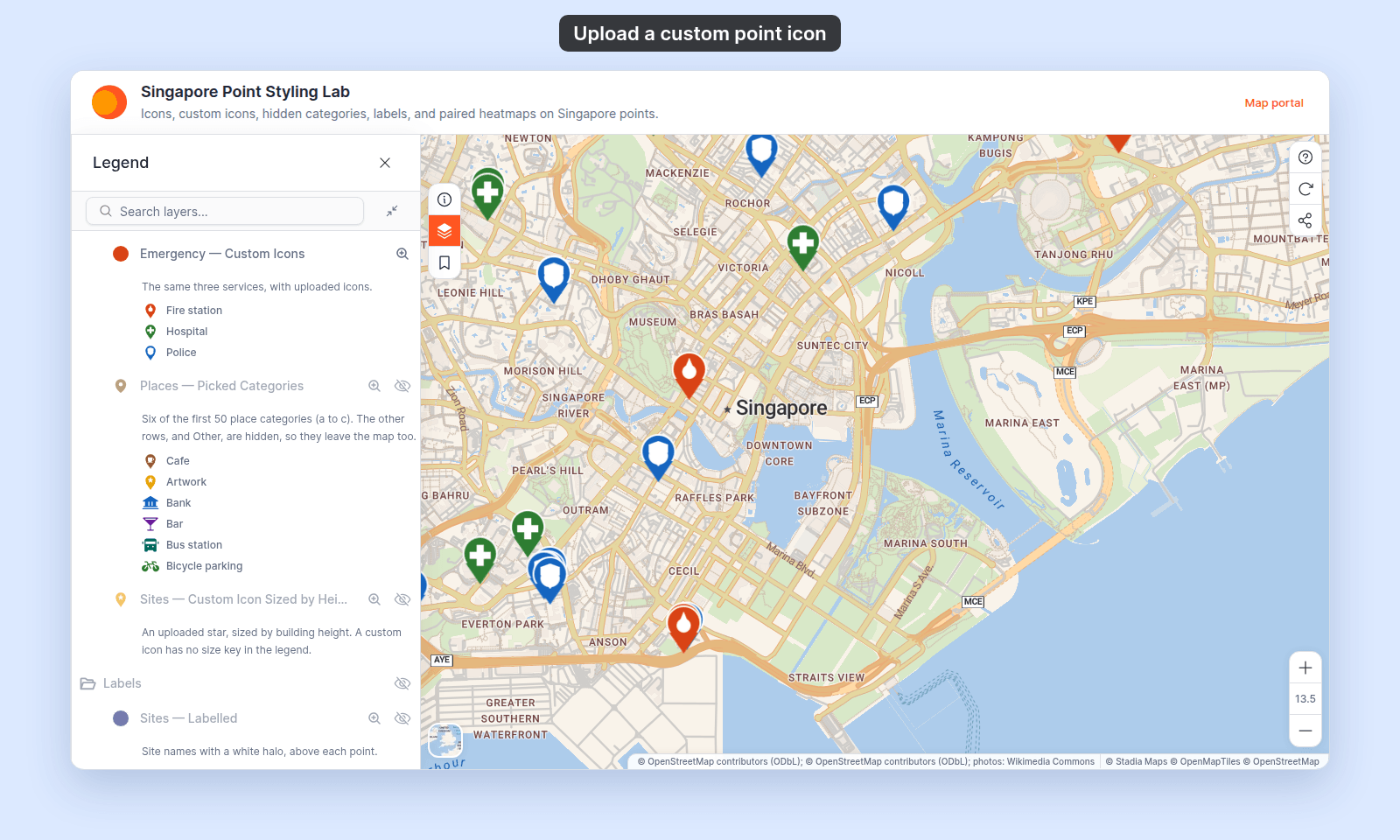Click the hospital marker near Outram

click(x=528, y=532)
